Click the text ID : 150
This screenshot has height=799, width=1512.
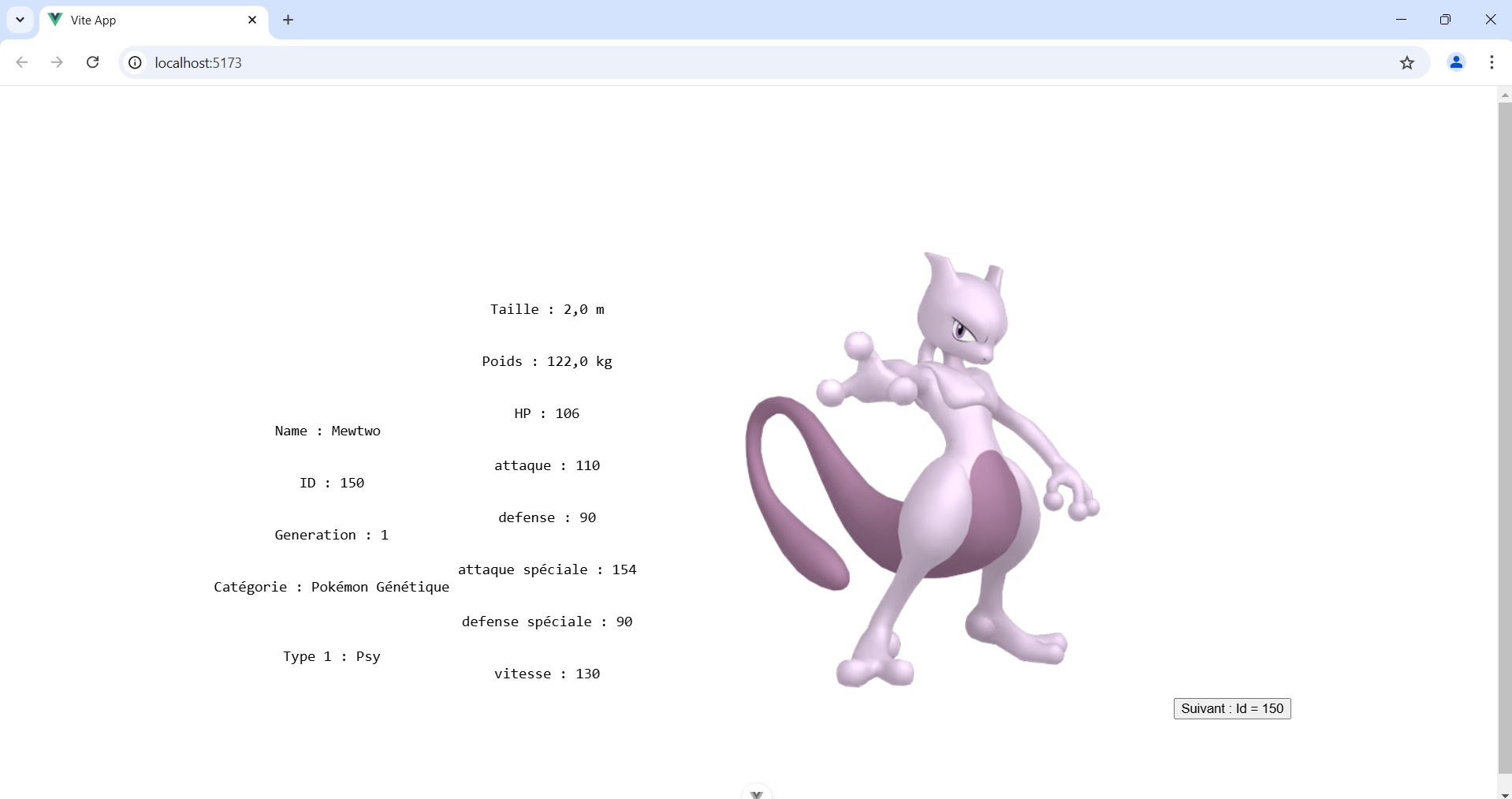tap(332, 483)
